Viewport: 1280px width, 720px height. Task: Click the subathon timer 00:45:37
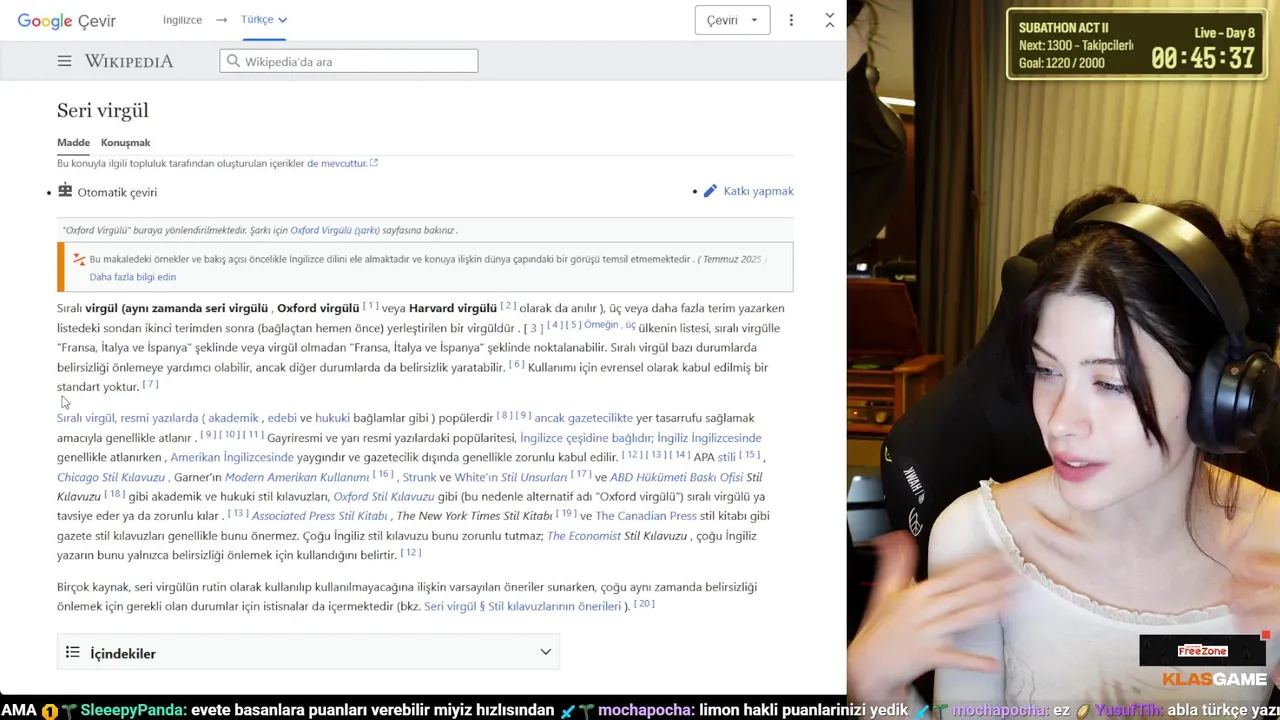click(1202, 58)
